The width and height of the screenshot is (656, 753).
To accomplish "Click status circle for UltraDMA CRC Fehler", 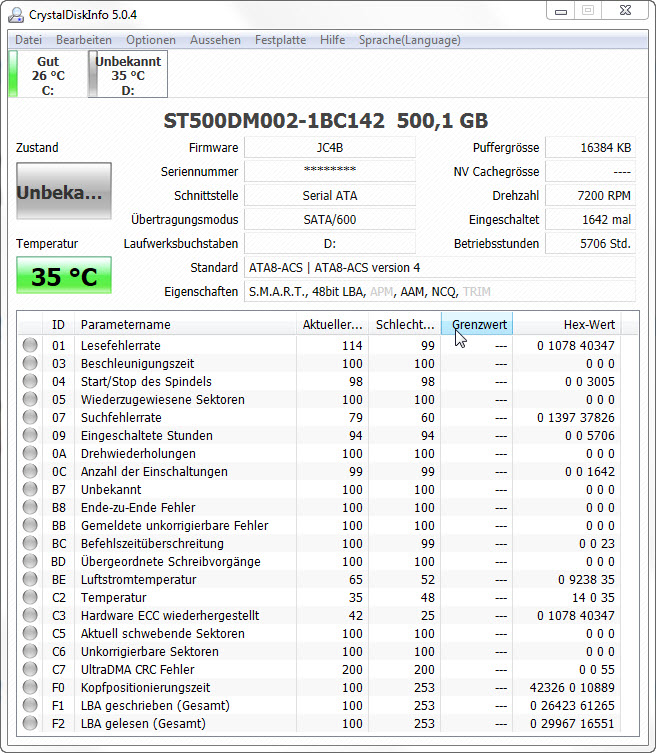I will [x=30, y=669].
